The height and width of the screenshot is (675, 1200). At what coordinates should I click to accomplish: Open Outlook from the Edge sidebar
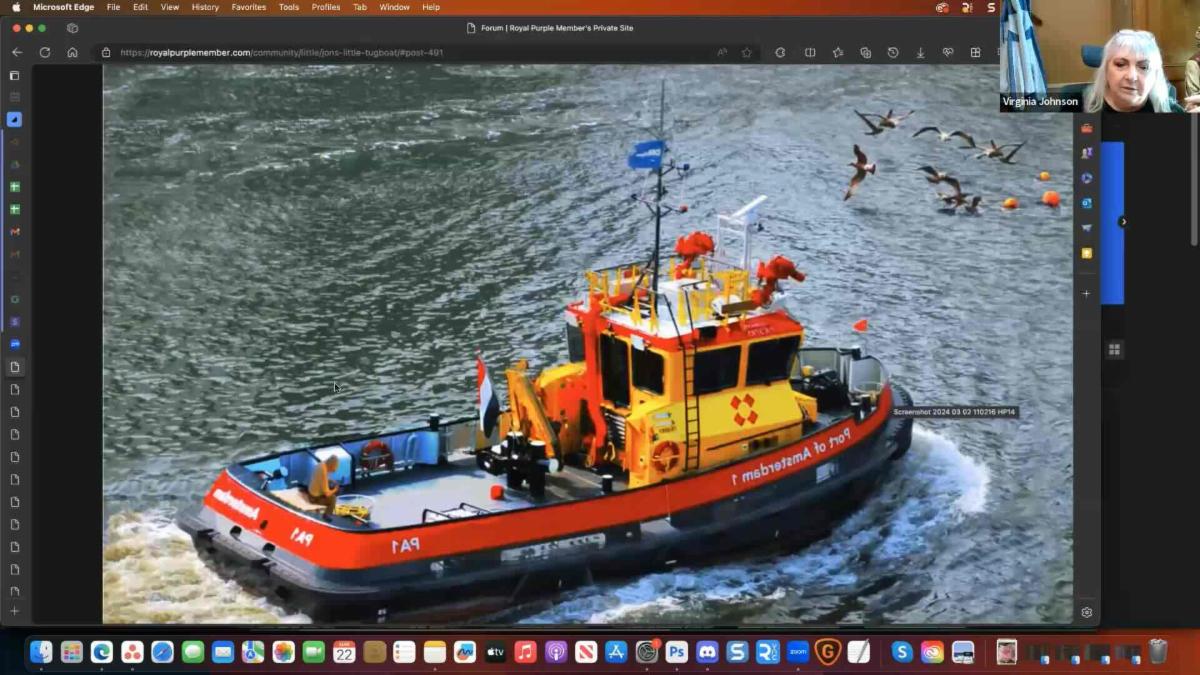tap(1087, 203)
